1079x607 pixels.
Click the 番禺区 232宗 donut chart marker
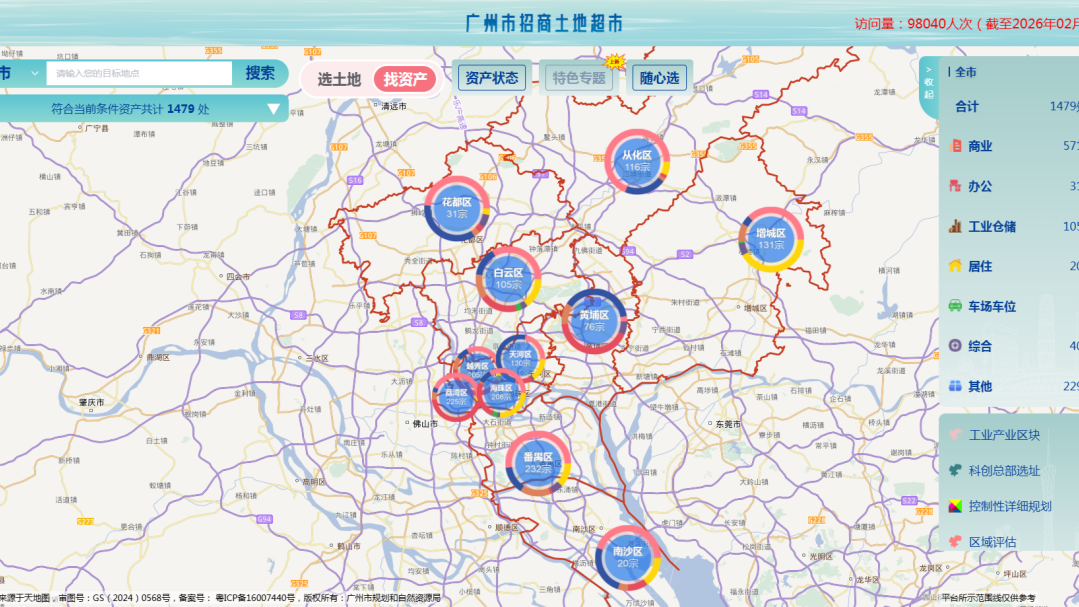point(537,464)
